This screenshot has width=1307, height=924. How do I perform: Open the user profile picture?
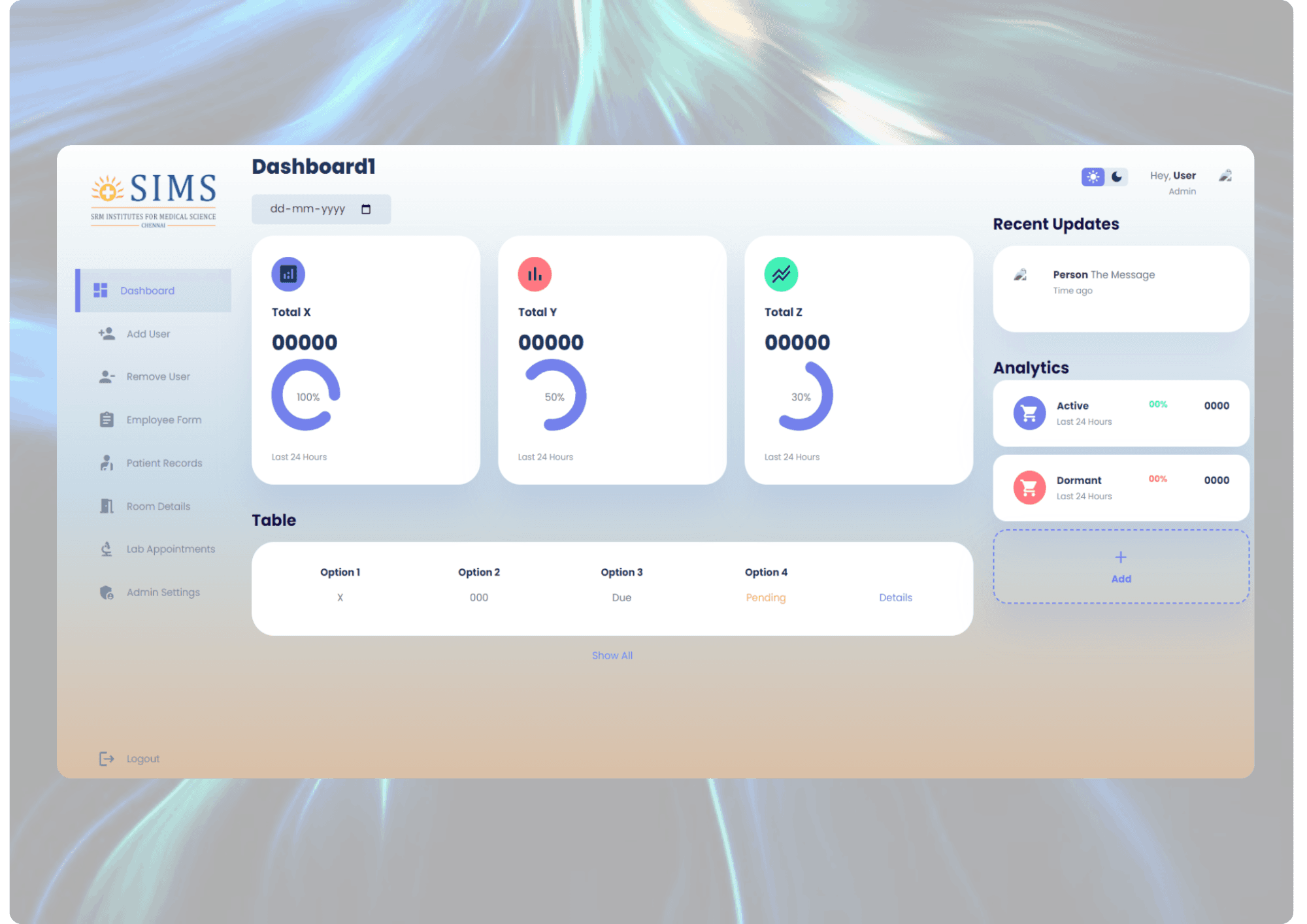tap(1225, 176)
